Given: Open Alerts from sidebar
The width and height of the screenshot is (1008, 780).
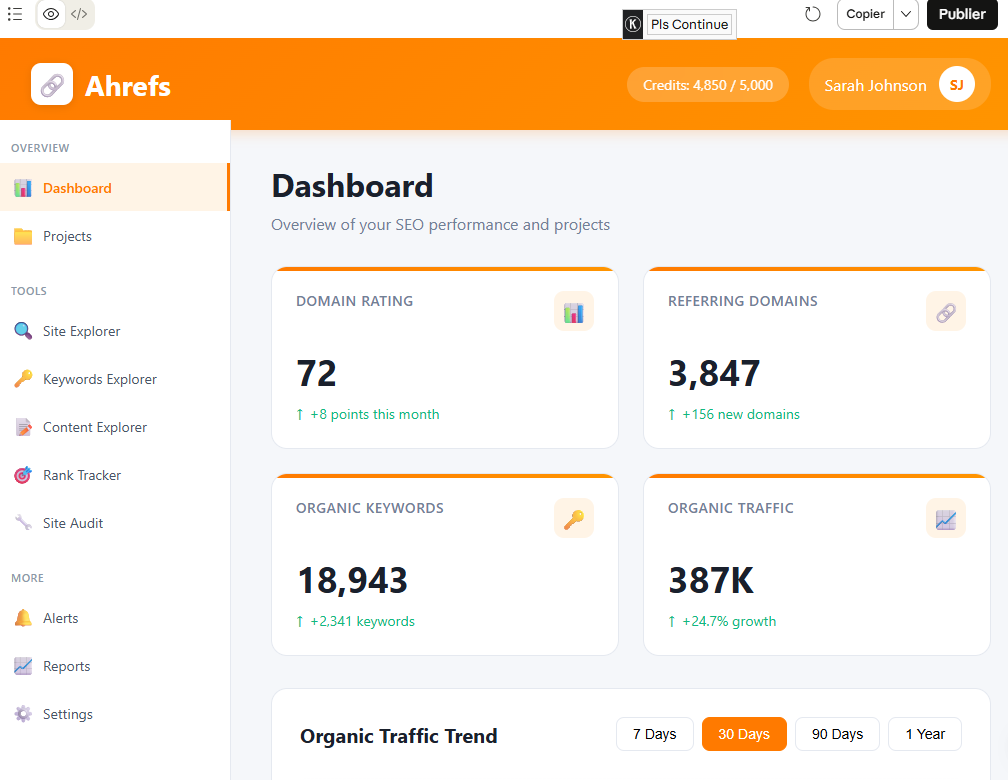Looking at the screenshot, I should click(x=114, y=618).
